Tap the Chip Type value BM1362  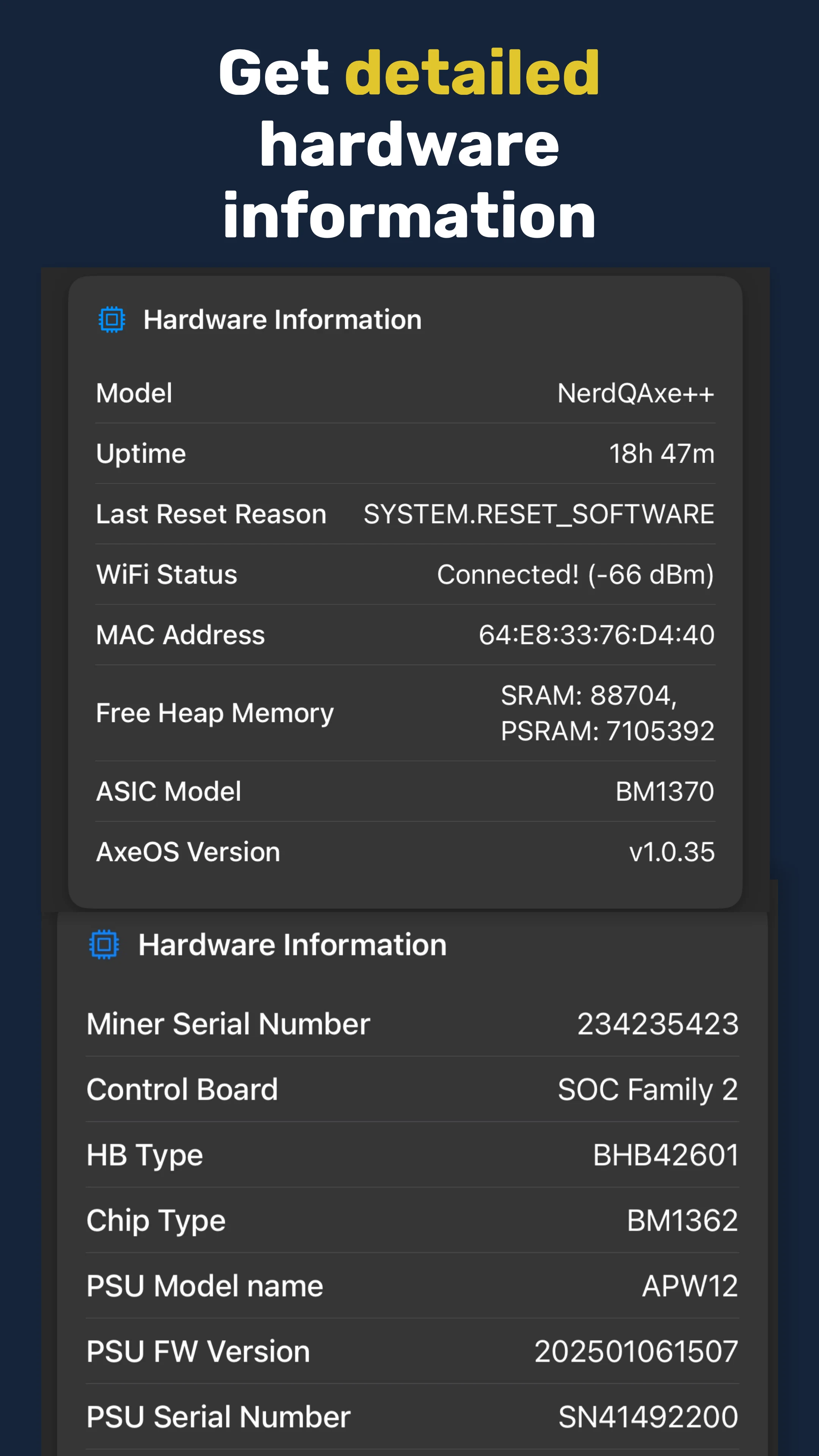(x=683, y=1221)
